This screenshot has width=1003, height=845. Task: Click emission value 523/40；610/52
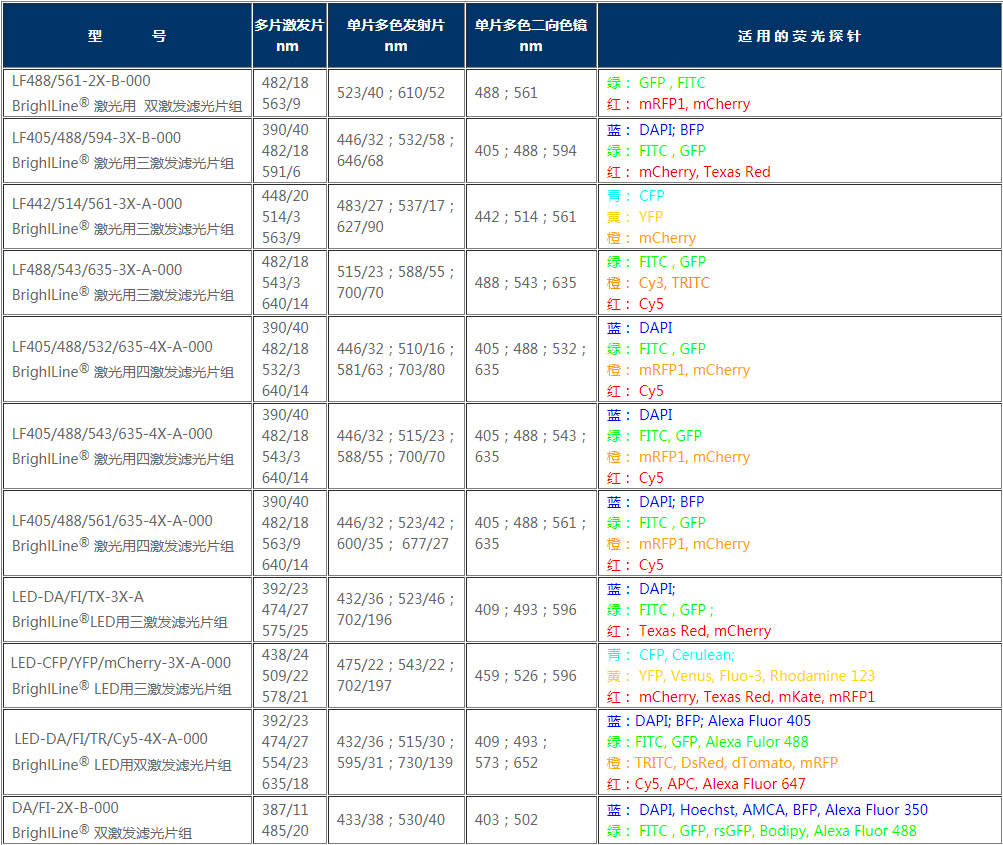coord(391,93)
